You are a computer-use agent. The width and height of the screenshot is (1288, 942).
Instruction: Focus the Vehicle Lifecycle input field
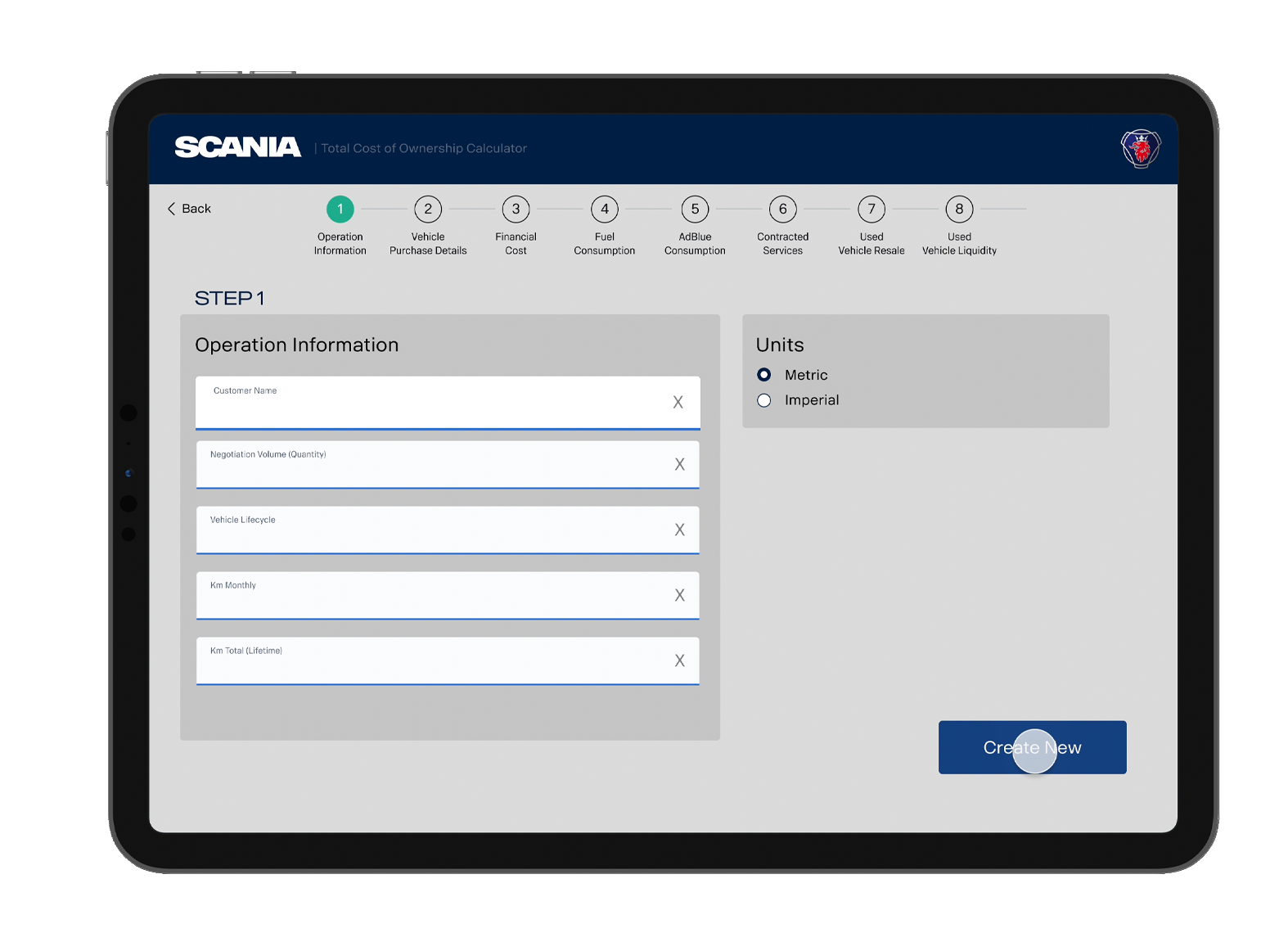(x=448, y=530)
